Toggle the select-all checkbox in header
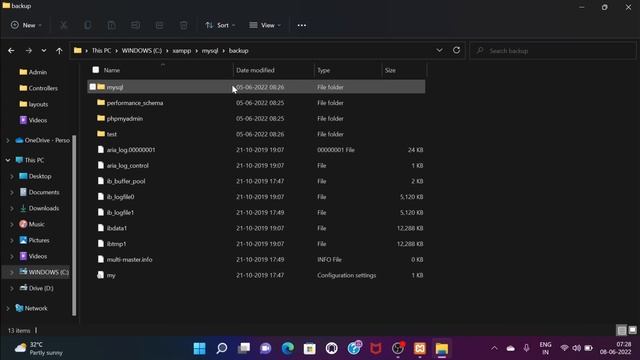 (x=96, y=70)
